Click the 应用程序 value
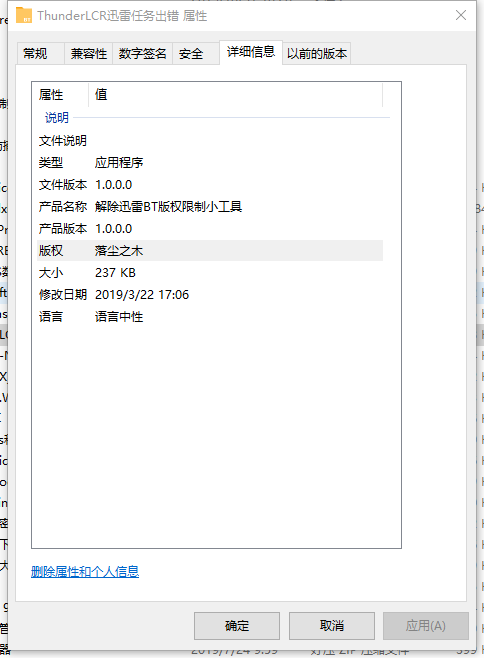 pyautogui.click(x=119, y=162)
